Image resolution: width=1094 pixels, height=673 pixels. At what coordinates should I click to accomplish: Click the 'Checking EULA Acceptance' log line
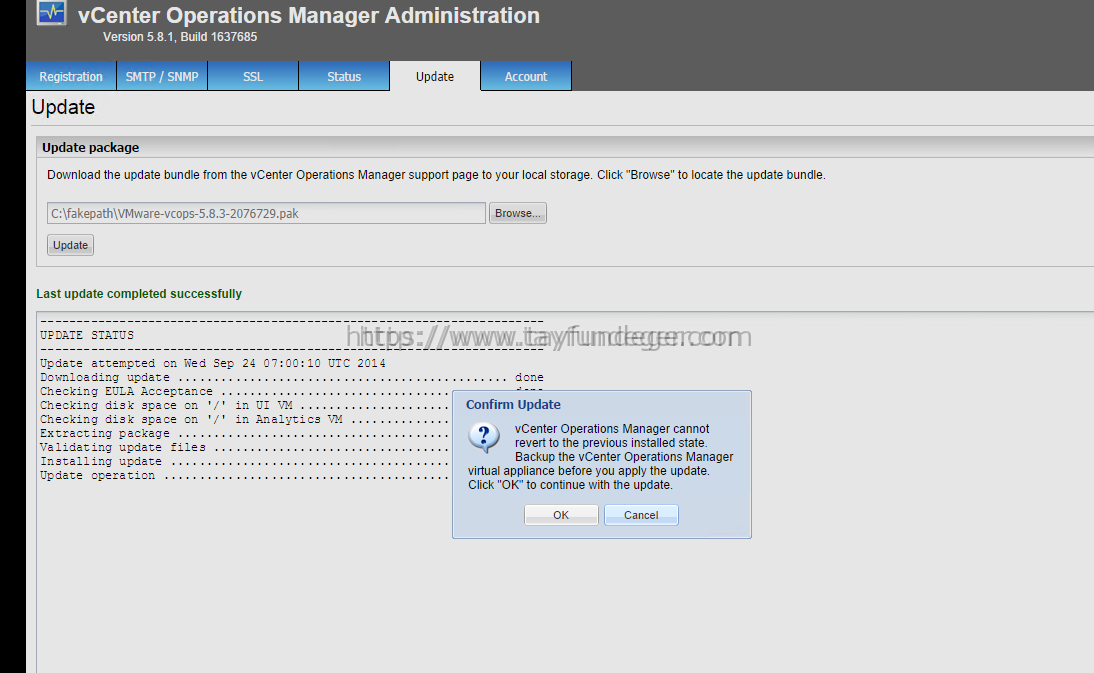click(x=246, y=391)
